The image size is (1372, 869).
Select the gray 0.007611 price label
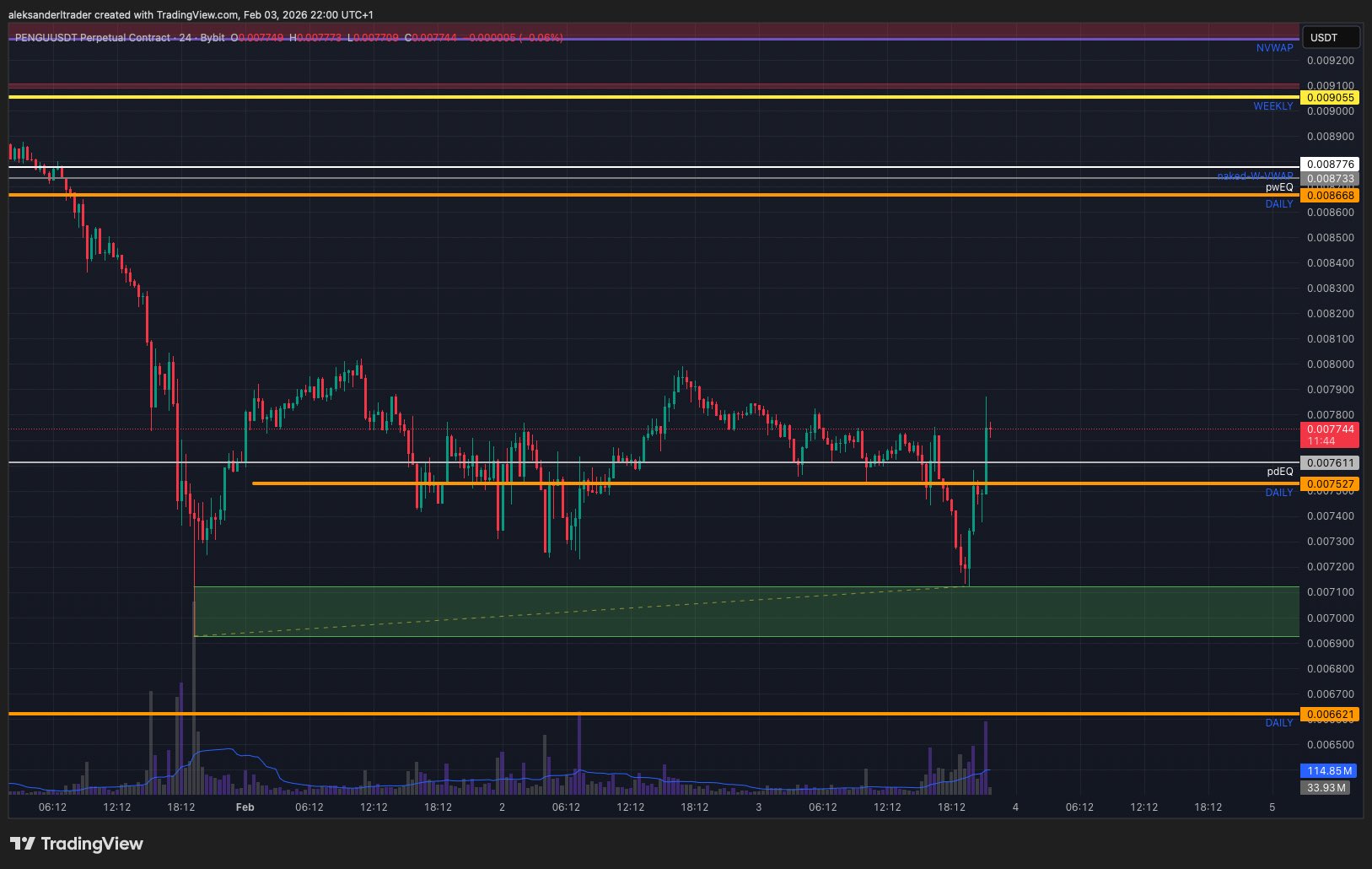1330,463
